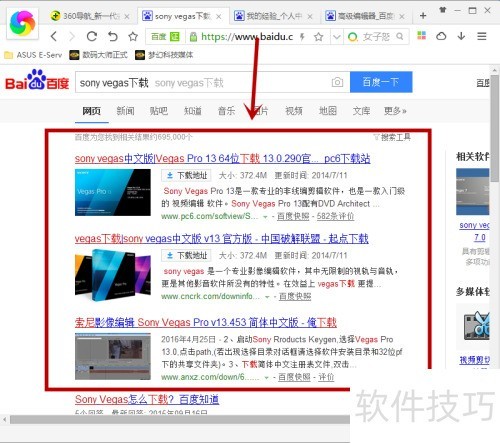
Task: Open 搜索工具 search tools filter
Action: coord(392,137)
